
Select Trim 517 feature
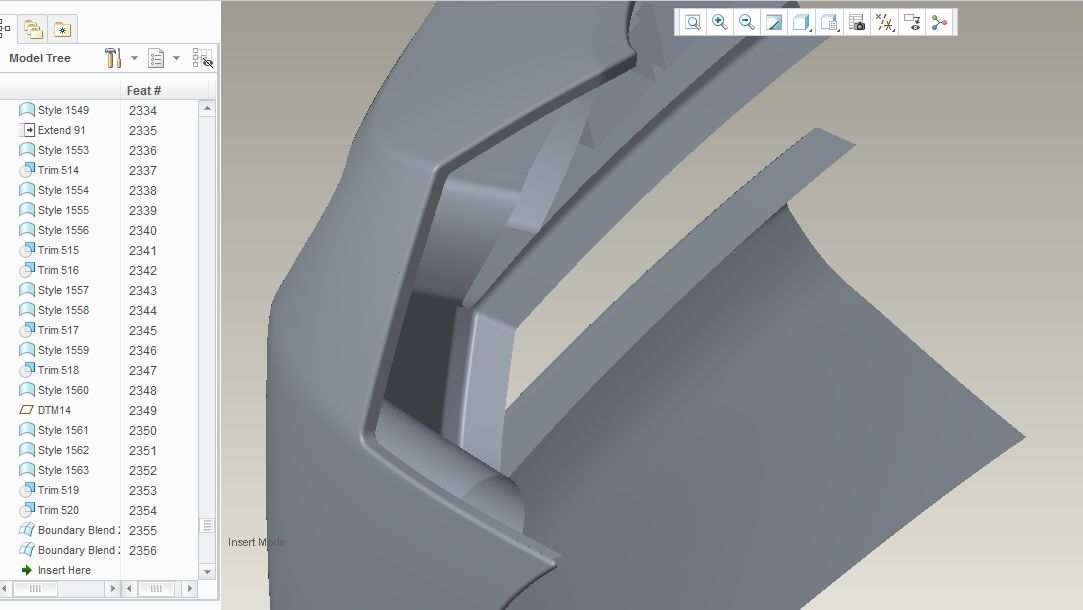58,330
